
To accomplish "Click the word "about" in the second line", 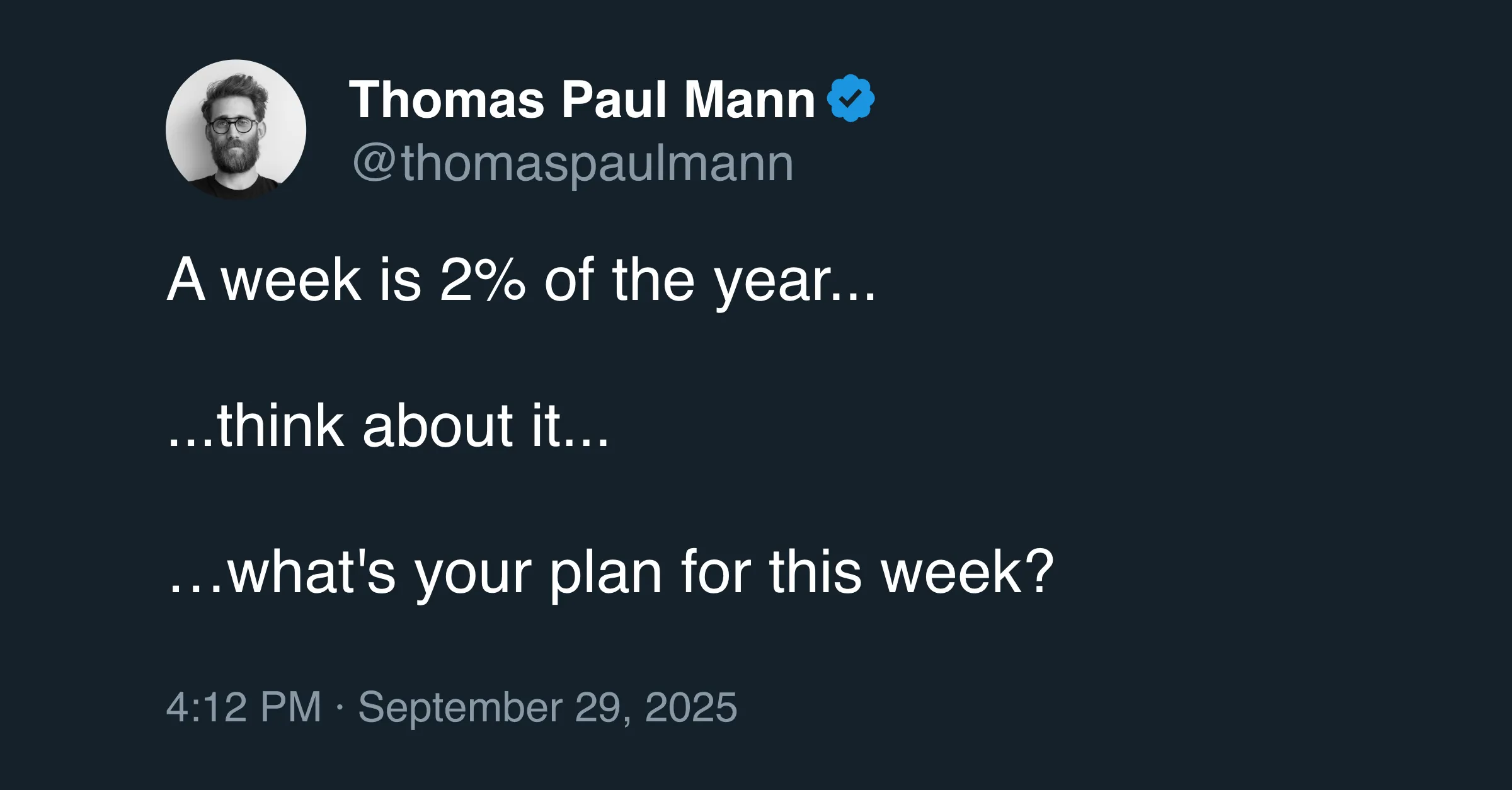I will (438, 426).
